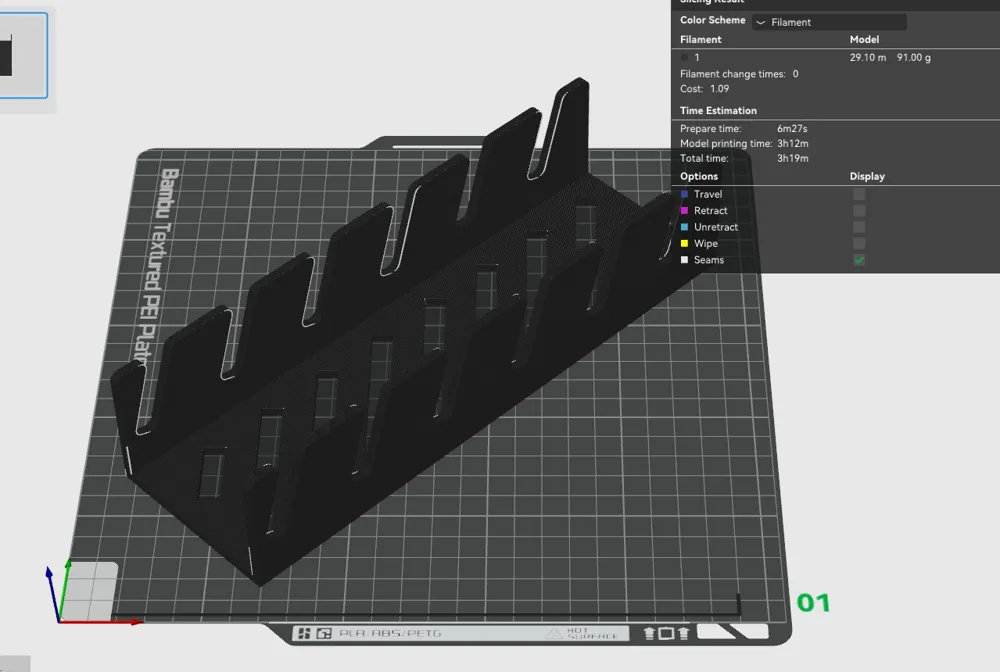Click the 'Model printing time:' 3h12m value
Viewport: 1000px width, 672px height.
[792, 143]
